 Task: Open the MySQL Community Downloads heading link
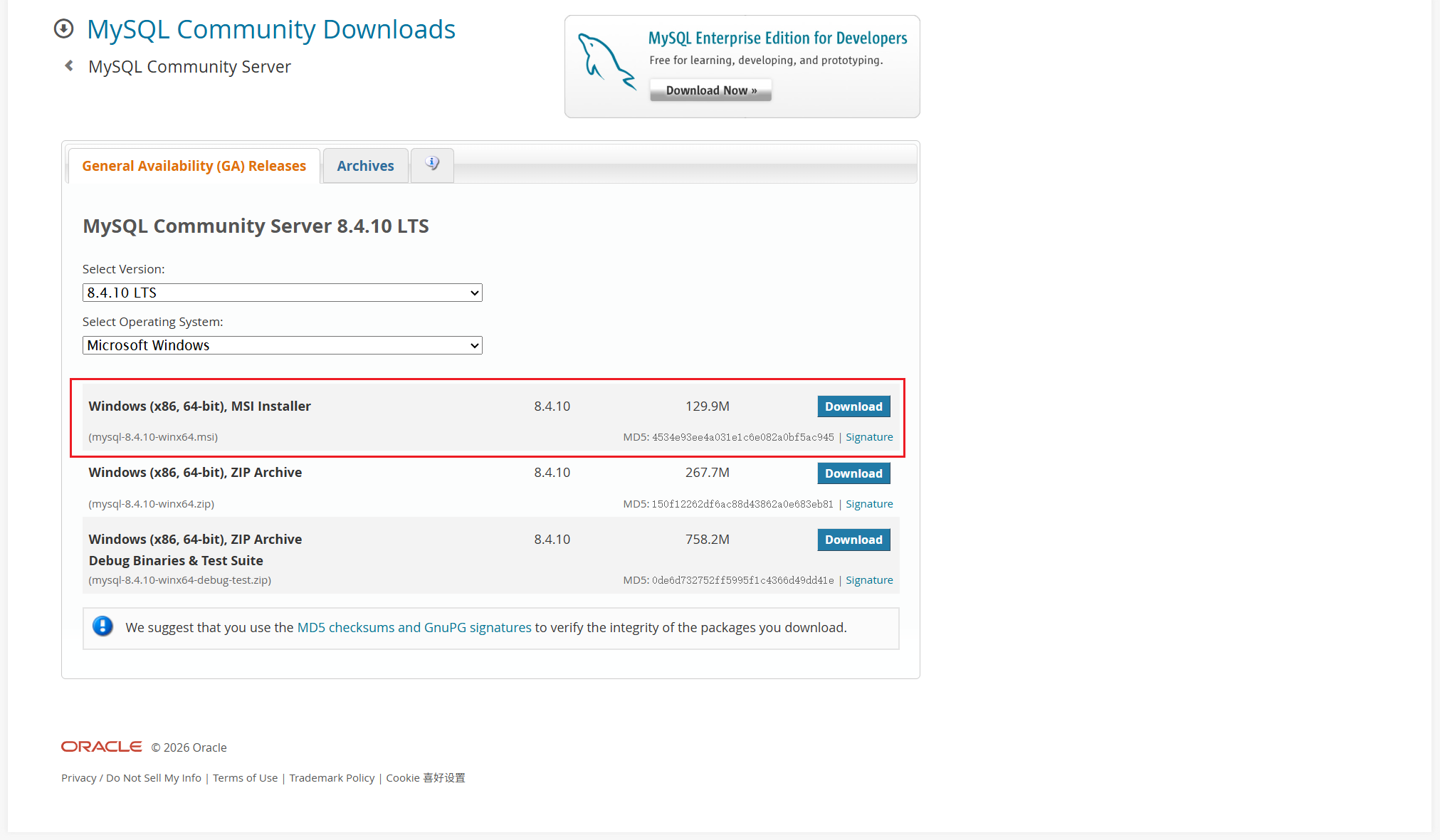[x=270, y=29]
